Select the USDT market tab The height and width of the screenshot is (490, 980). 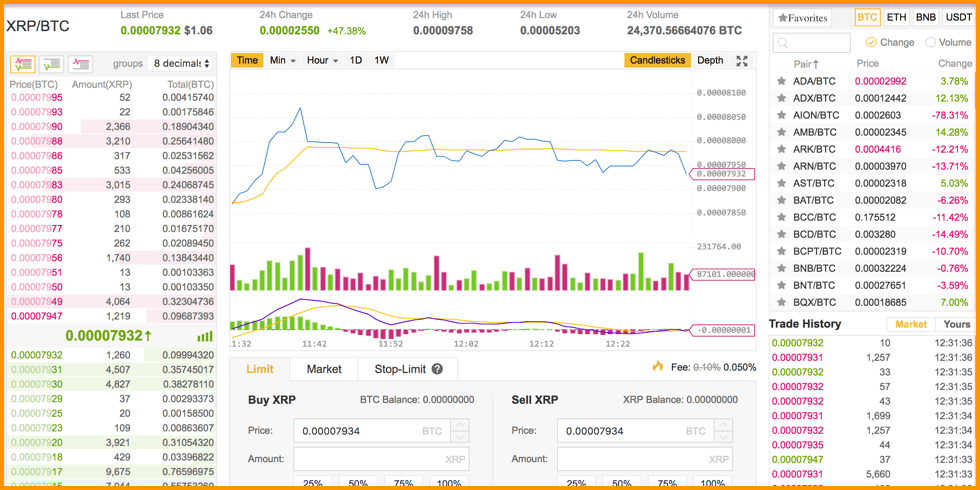958,18
